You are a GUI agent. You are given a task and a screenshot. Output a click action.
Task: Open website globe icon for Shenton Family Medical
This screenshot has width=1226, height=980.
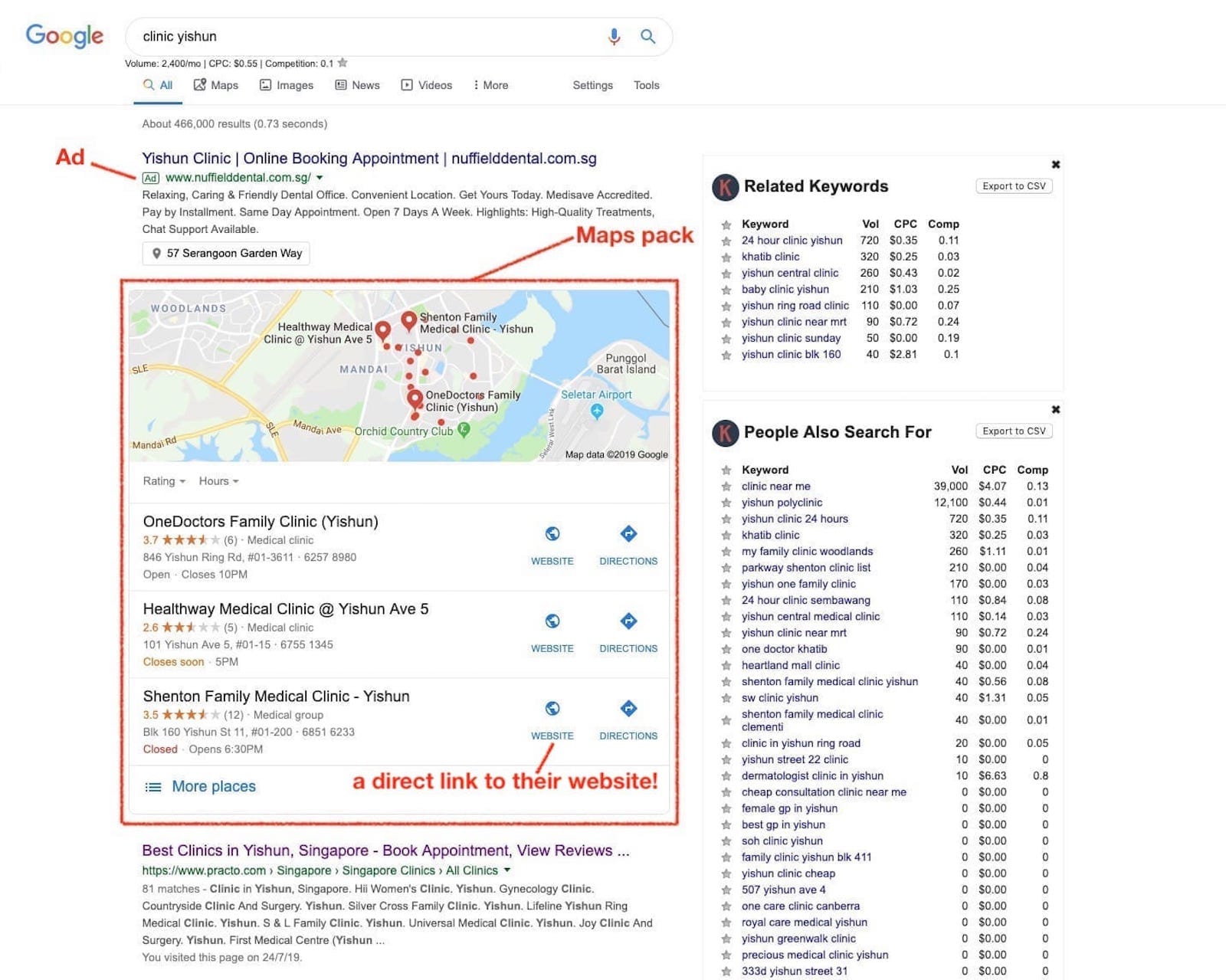[x=552, y=708]
